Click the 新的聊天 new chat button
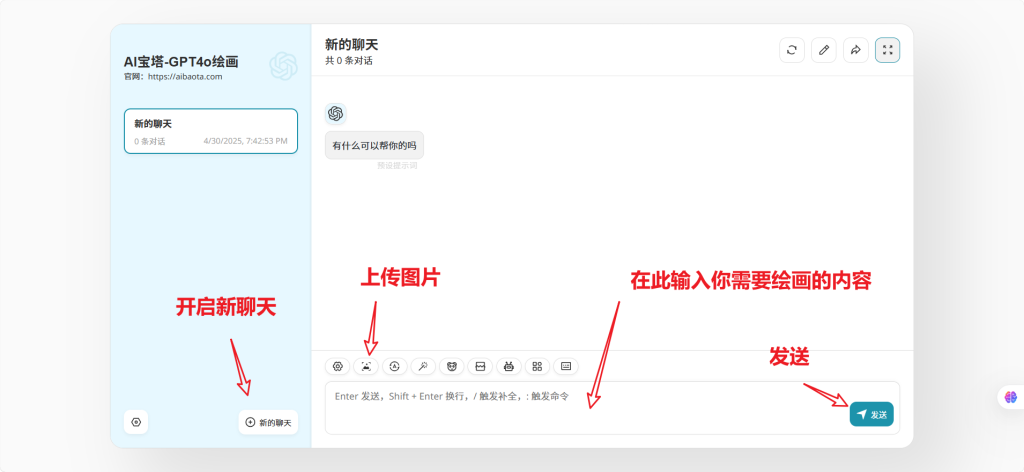The height and width of the screenshot is (472, 1024). 268,422
